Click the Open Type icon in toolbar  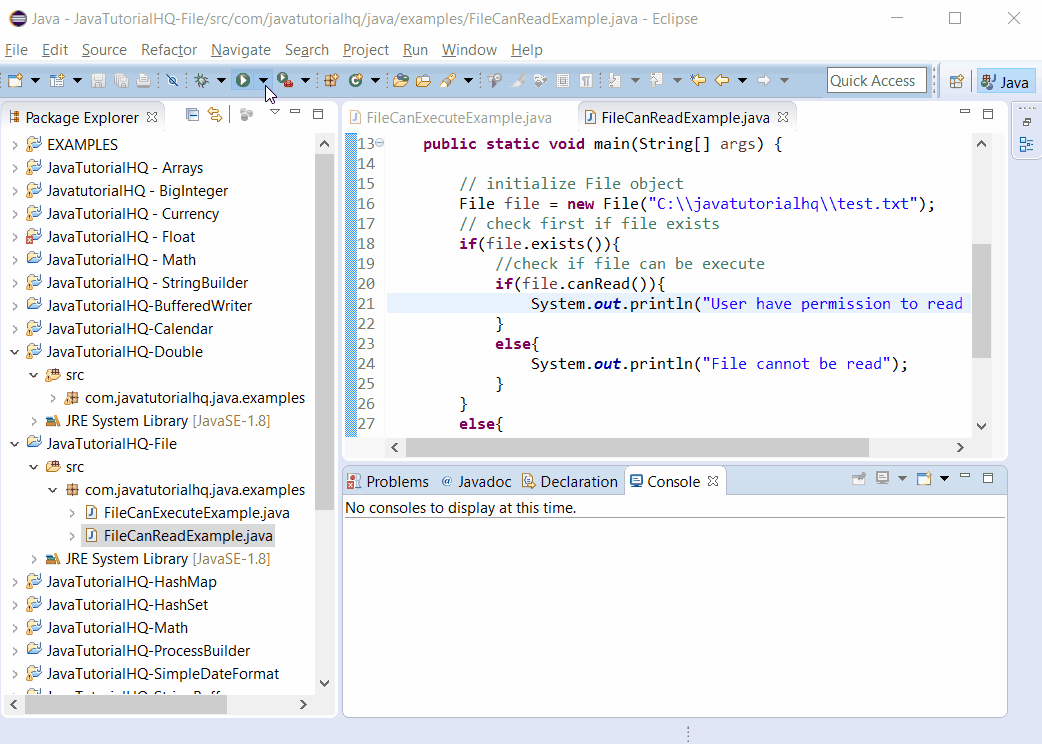point(401,81)
